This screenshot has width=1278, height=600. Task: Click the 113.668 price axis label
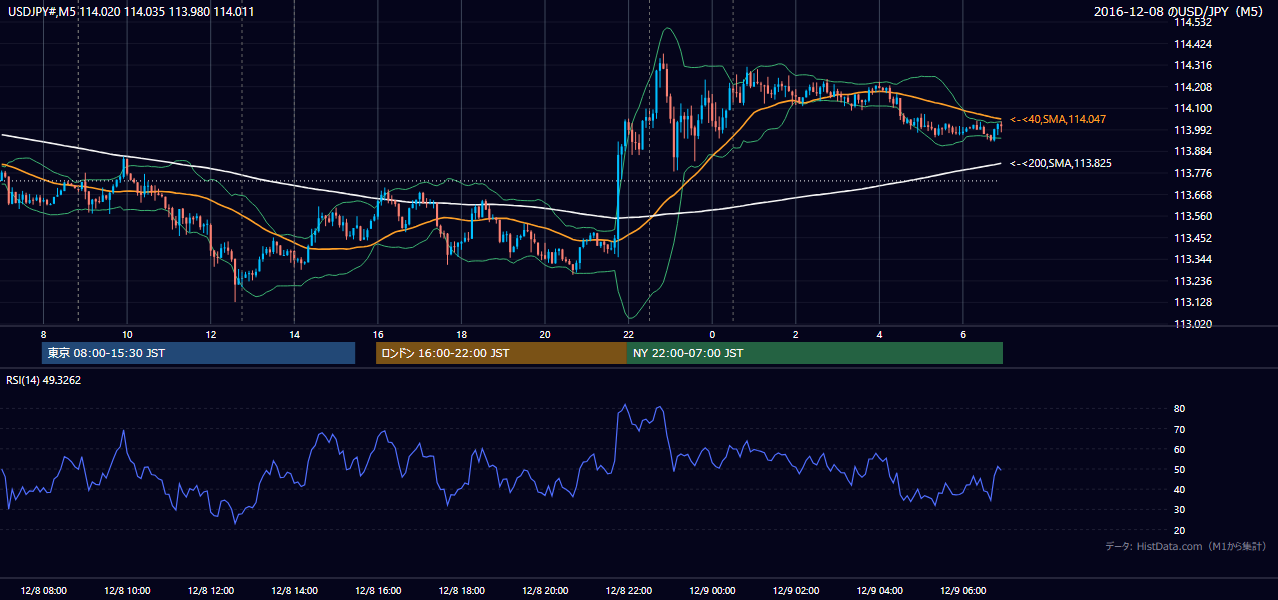[1192, 195]
